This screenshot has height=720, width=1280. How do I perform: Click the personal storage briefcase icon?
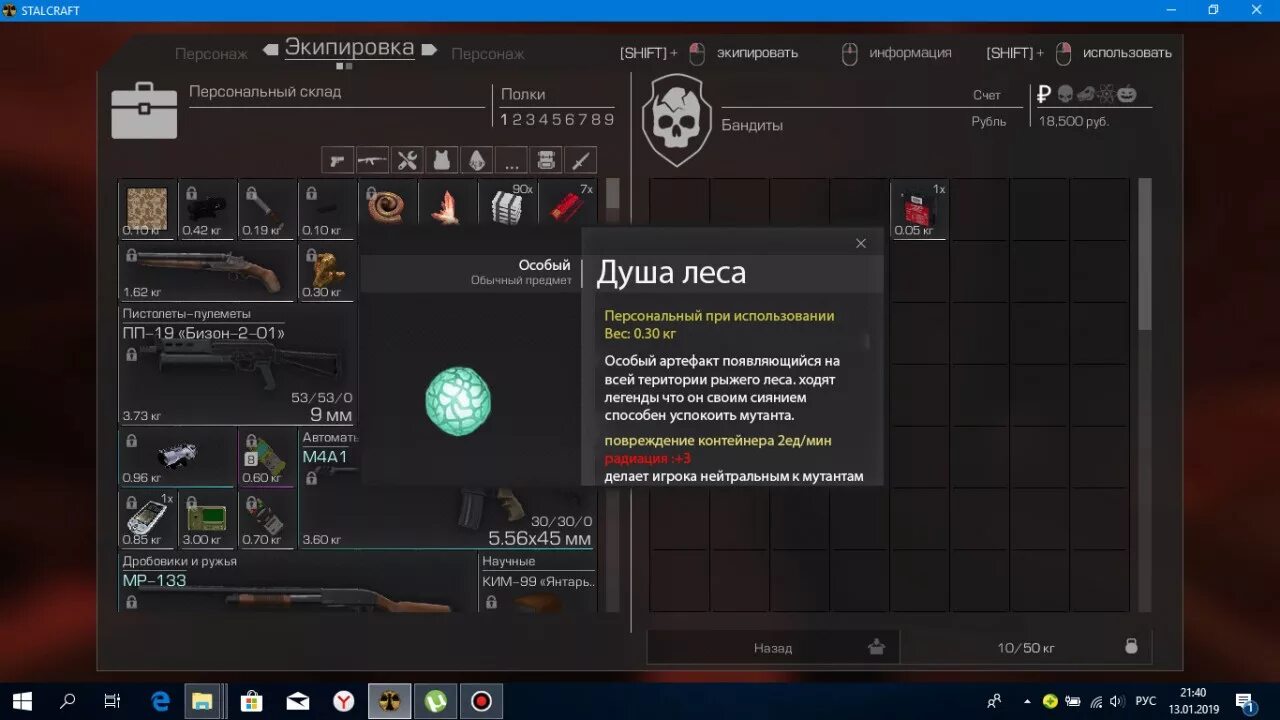click(144, 109)
